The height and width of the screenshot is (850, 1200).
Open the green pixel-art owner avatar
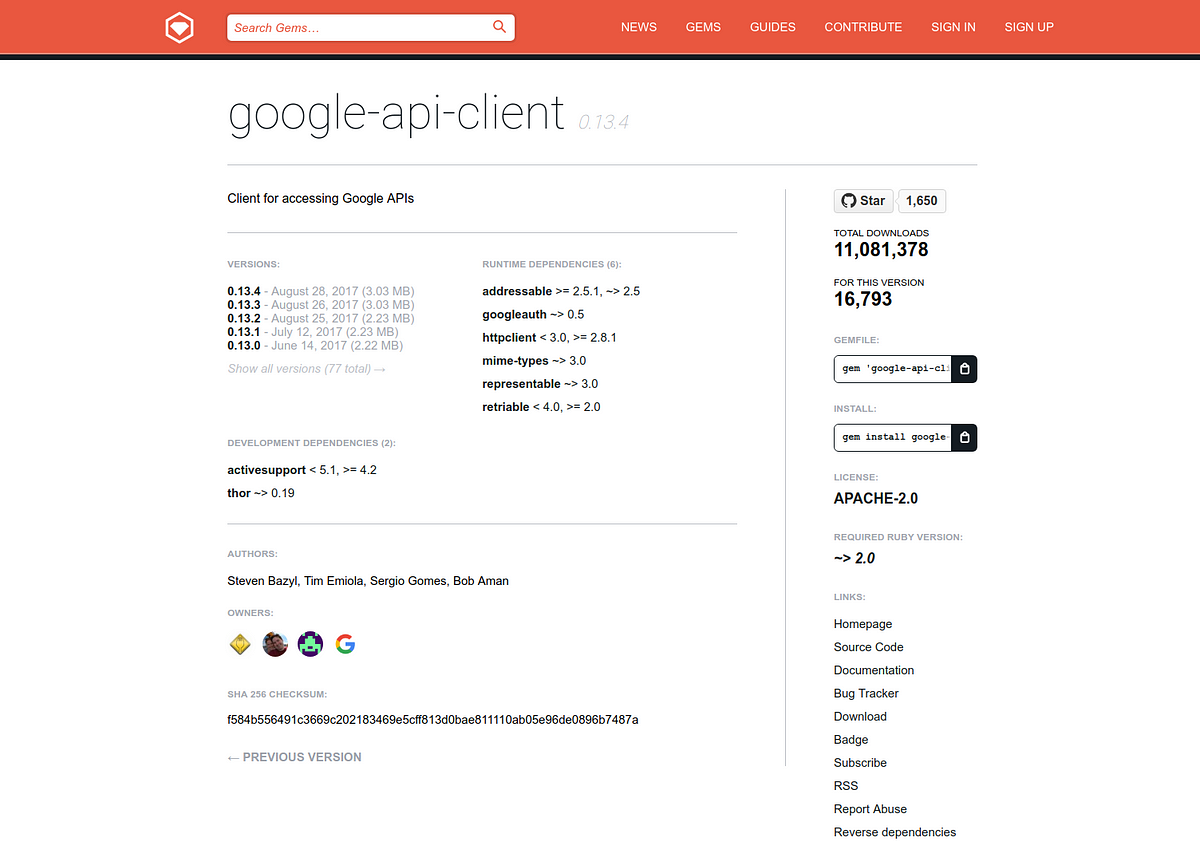pos(310,645)
